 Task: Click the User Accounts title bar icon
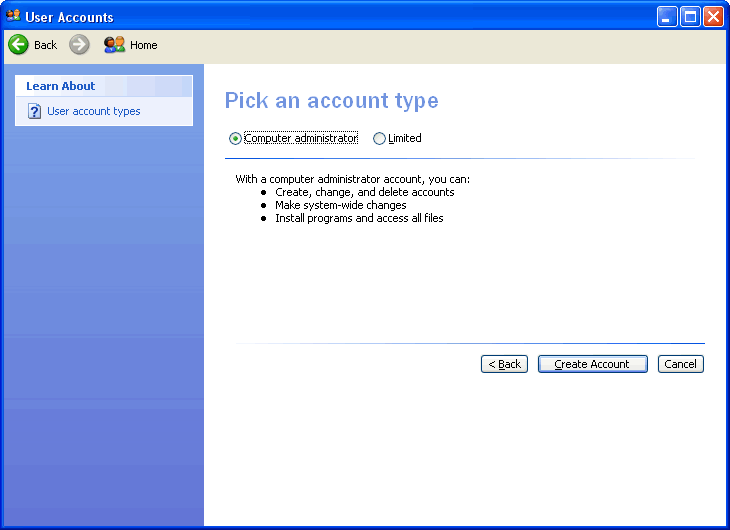pyautogui.click(x=13, y=17)
